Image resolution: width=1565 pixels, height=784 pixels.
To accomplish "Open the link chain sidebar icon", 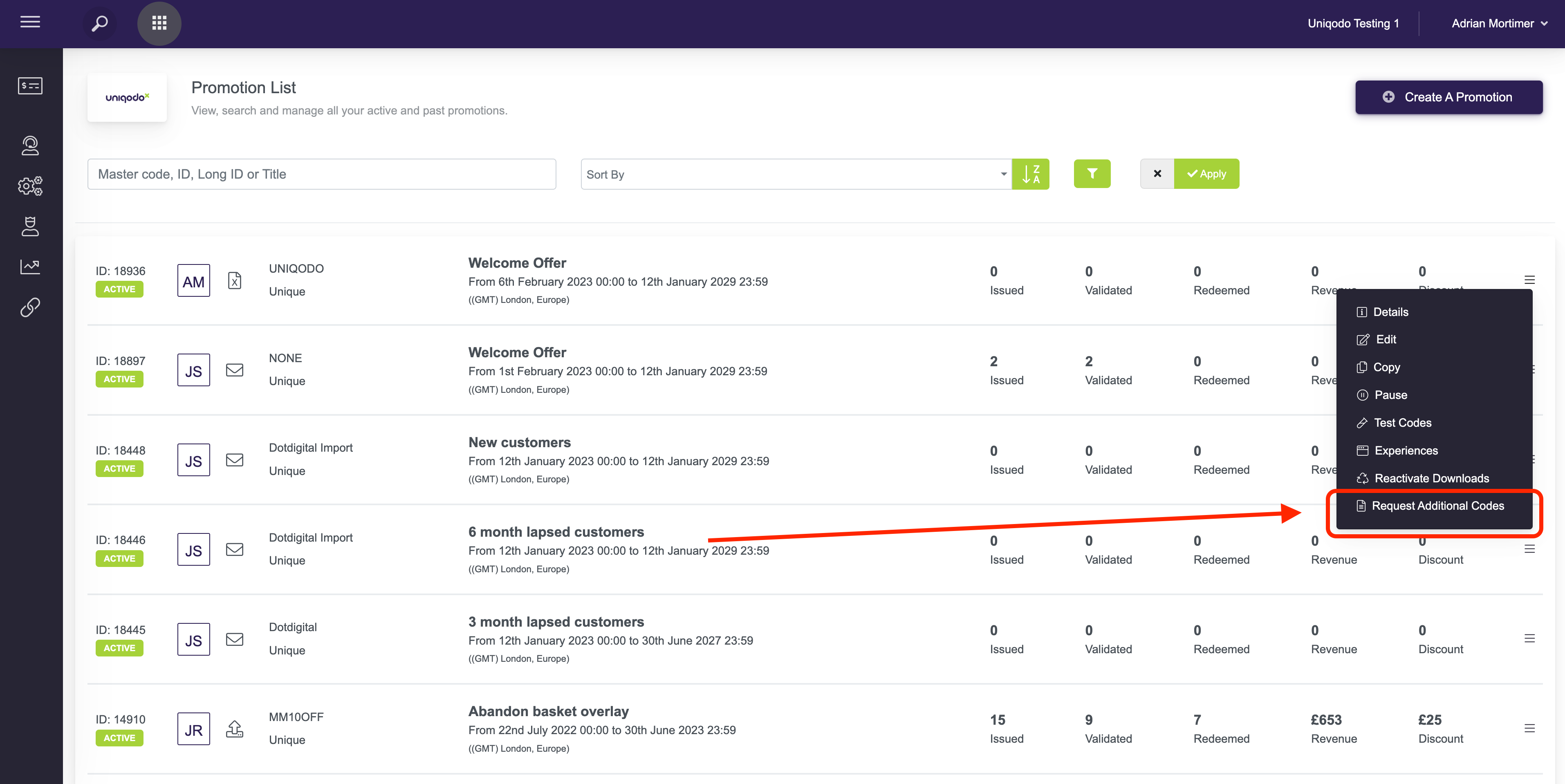I will (30, 307).
